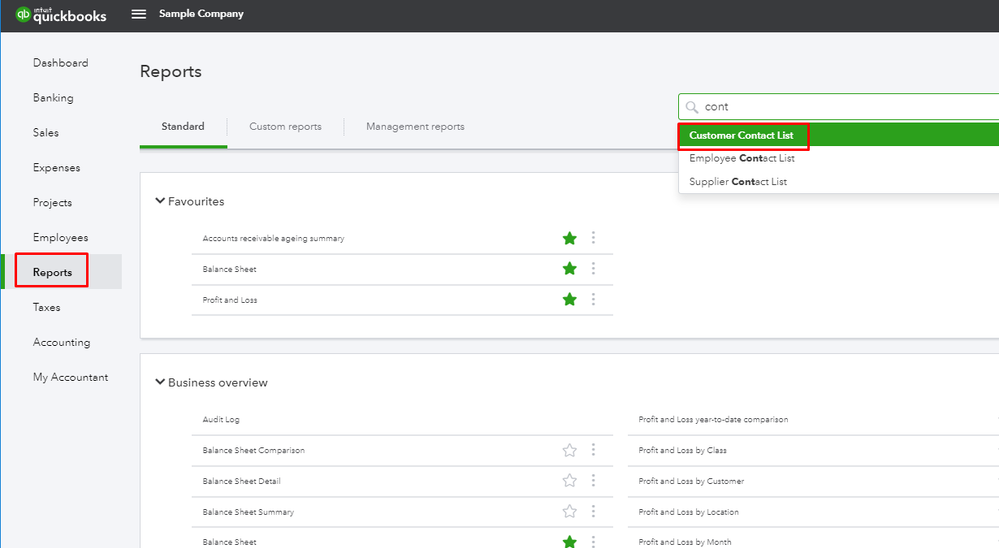Collapse the Favourites section
999x548 pixels.
click(x=160, y=201)
